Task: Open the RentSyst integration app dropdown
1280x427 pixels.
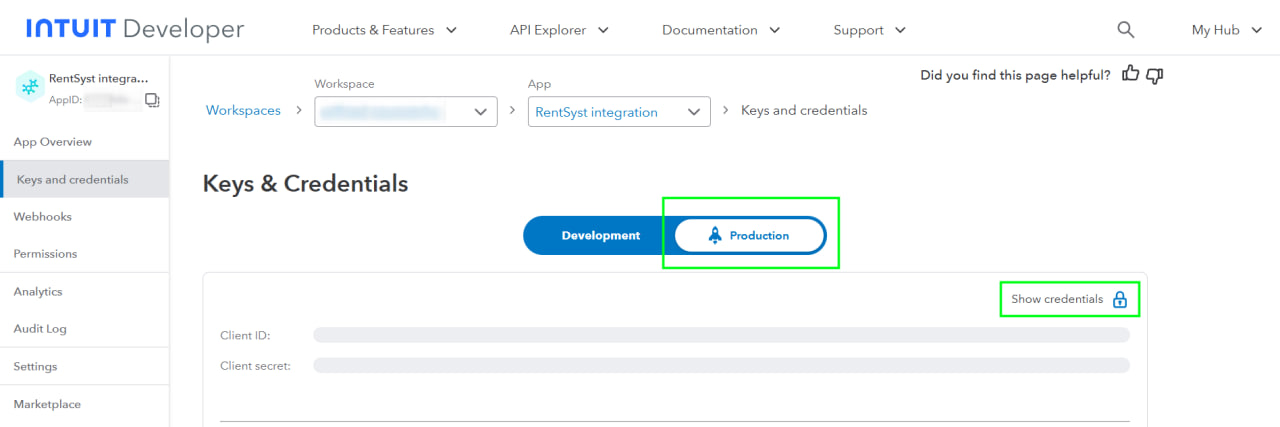Action: (x=618, y=112)
